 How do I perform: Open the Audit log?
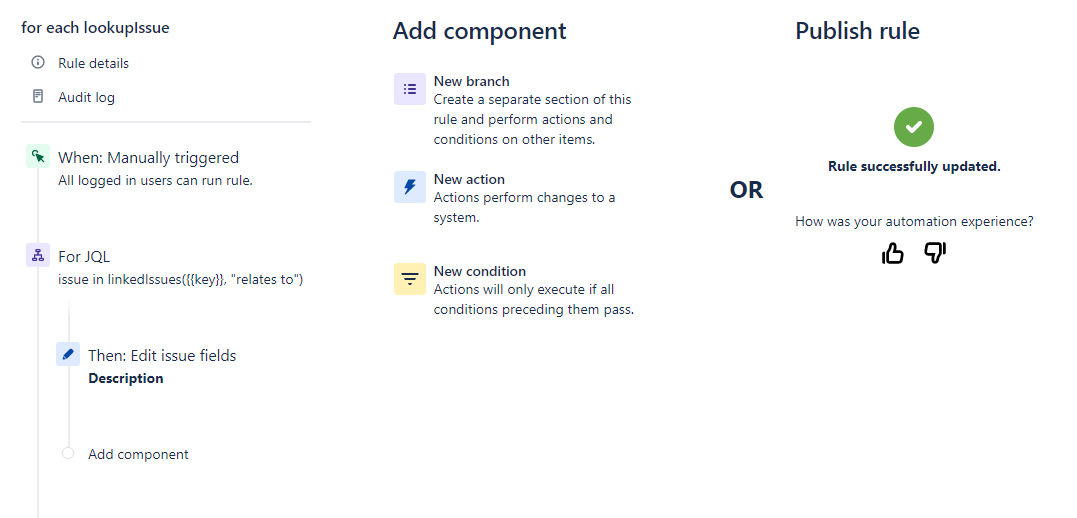point(87,97)
